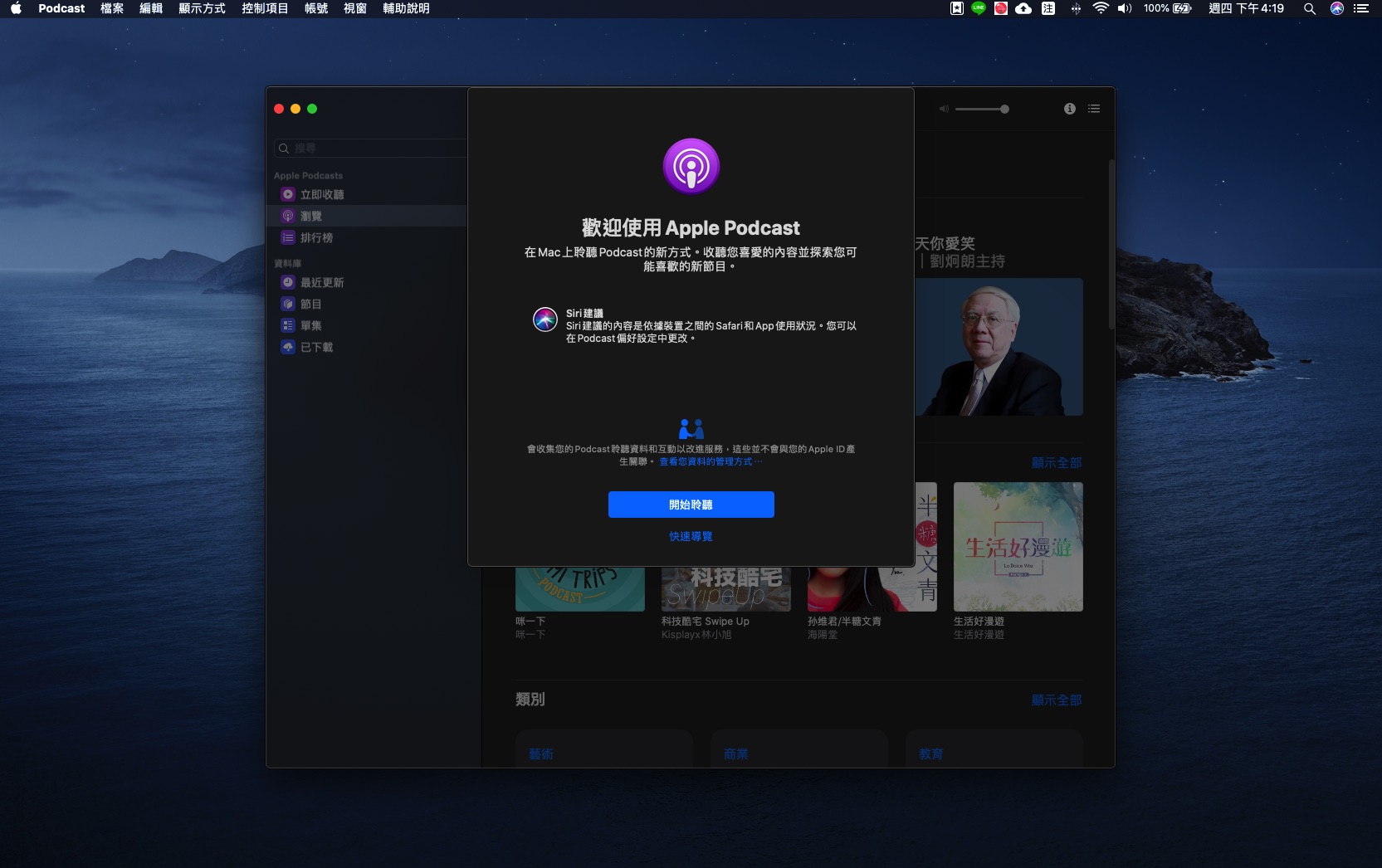Click the system volume menu bar icon
The height and width of the screenshot is (868, 1382).
[1125, 8]
